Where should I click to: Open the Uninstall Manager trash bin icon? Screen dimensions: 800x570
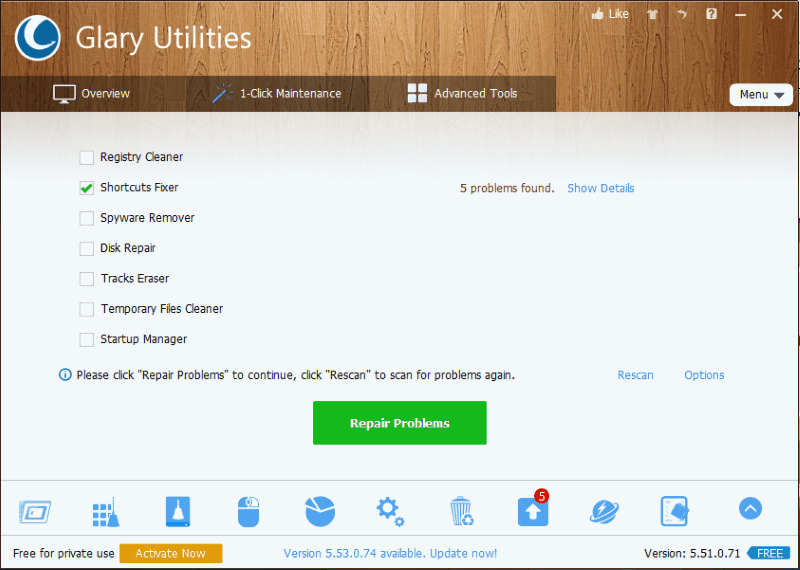pyautogui.click(x=462, y=511)
